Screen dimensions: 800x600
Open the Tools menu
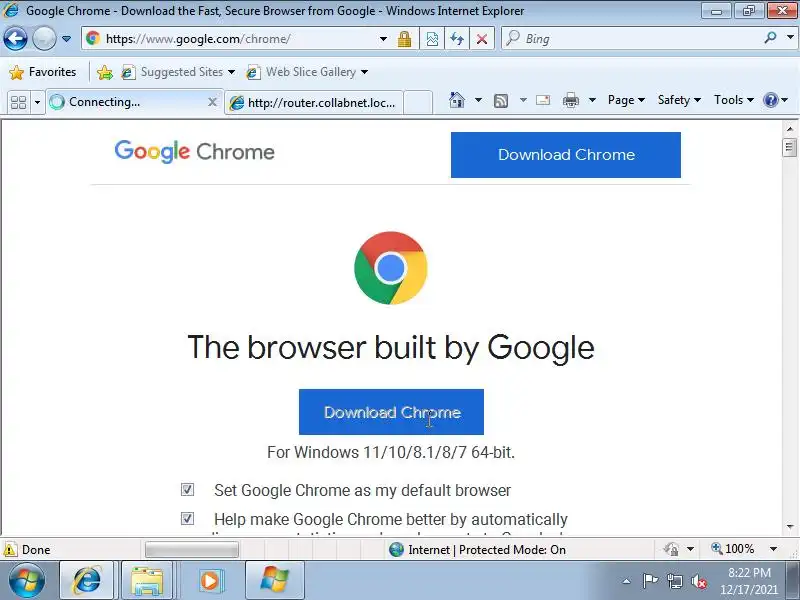733,100
